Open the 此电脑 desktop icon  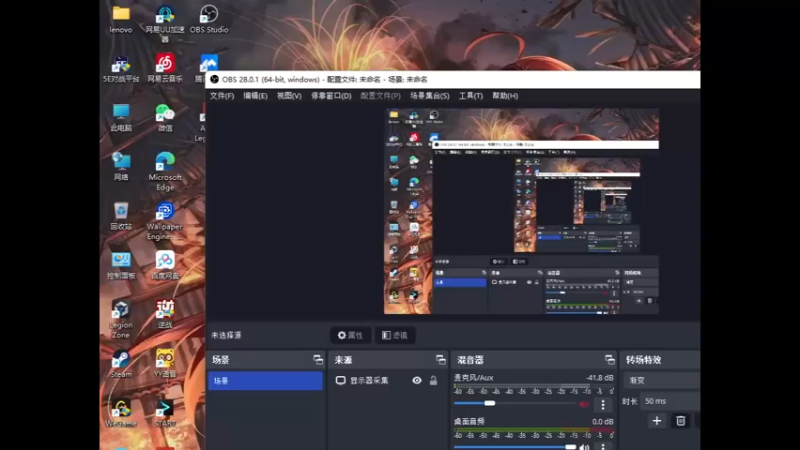point(121,118)
